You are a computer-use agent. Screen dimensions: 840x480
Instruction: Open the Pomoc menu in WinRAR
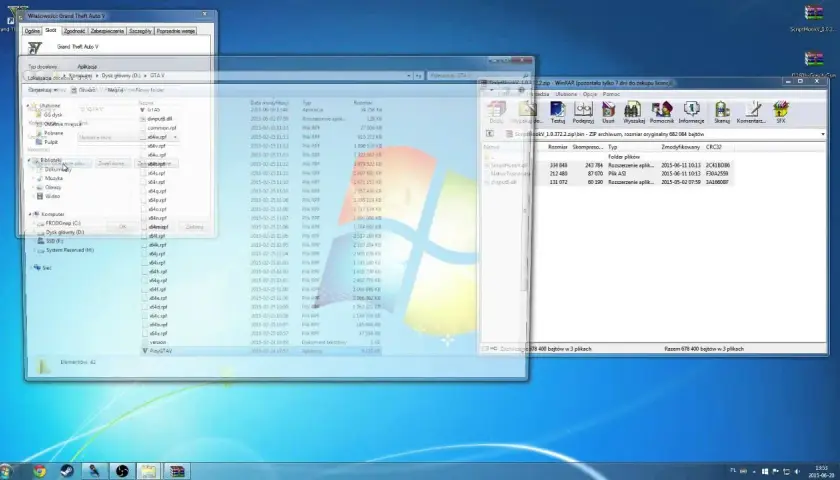[611, 94]
